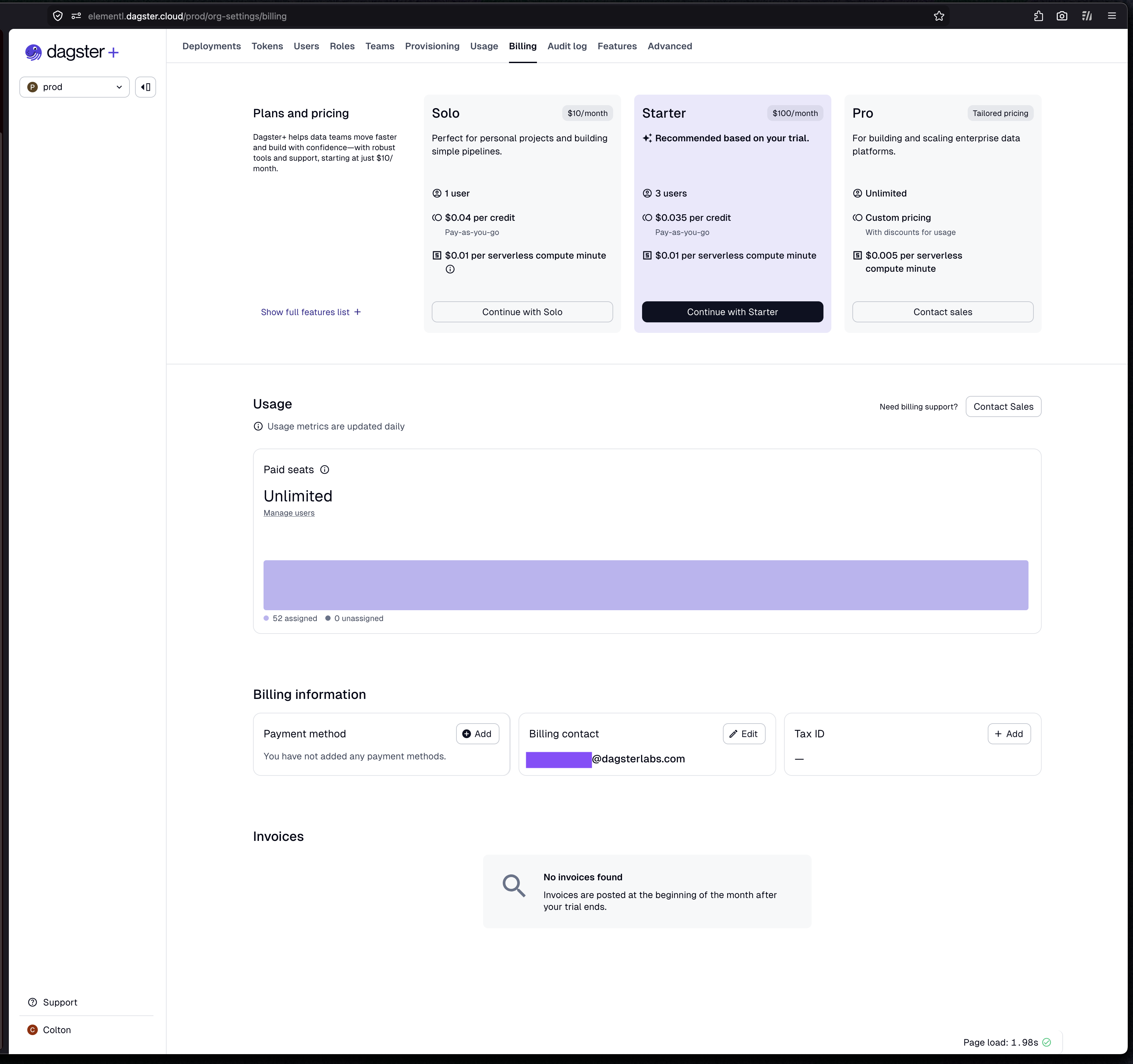This screenshot has width=1133, height=1064.
Task: Bookmark this page with the star icon
Action: coord(939,16)
